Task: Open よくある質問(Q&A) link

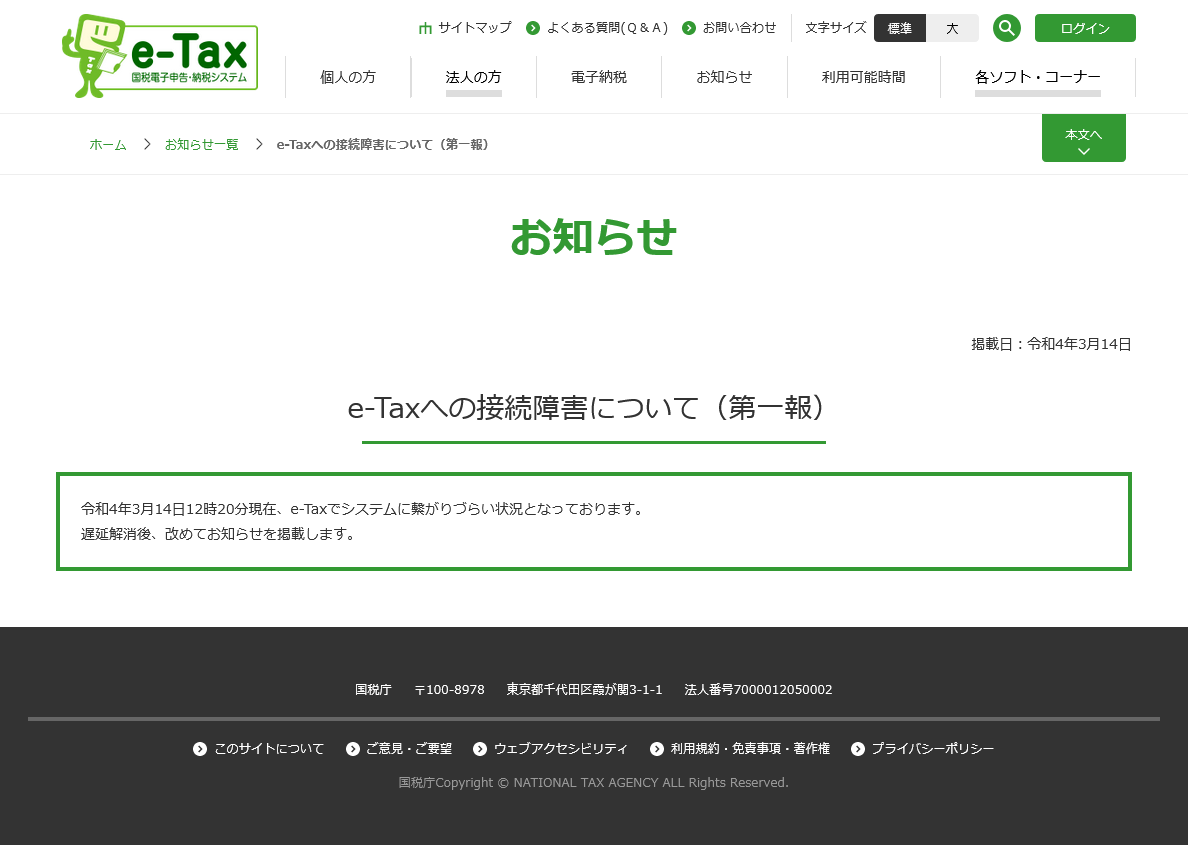Action: point(606,28)
